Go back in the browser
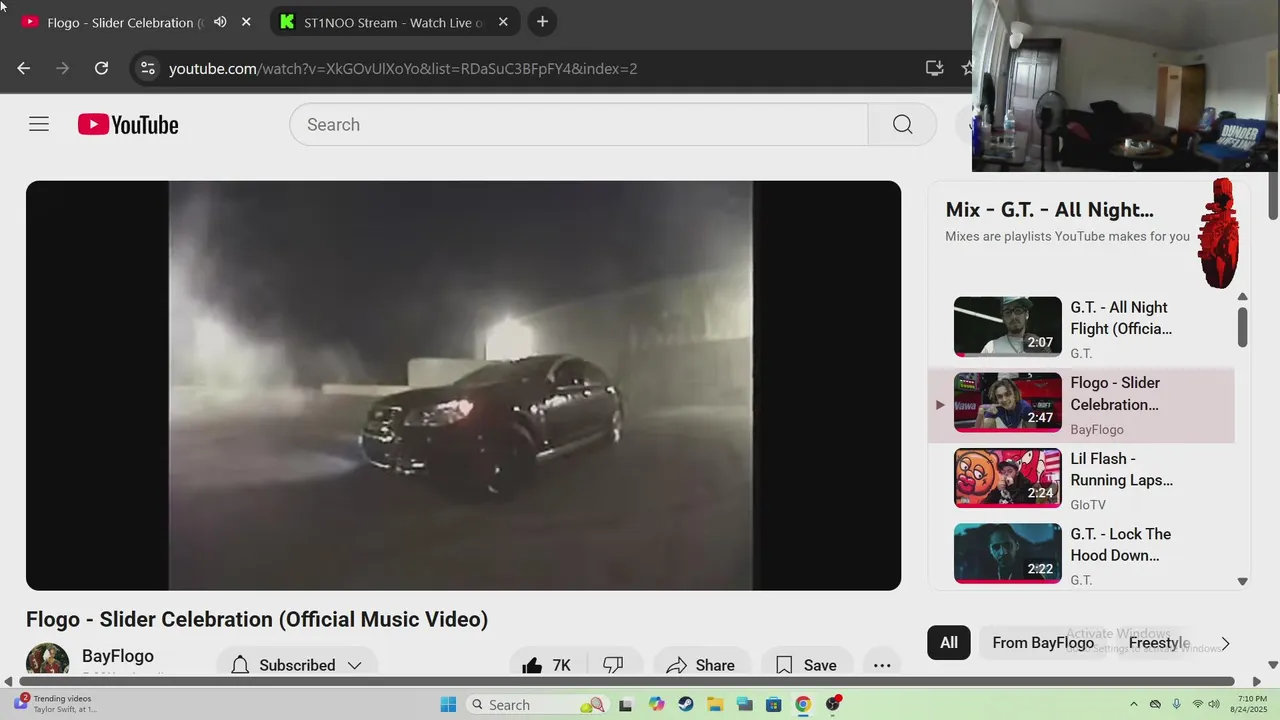 click(x=24, y=68)
